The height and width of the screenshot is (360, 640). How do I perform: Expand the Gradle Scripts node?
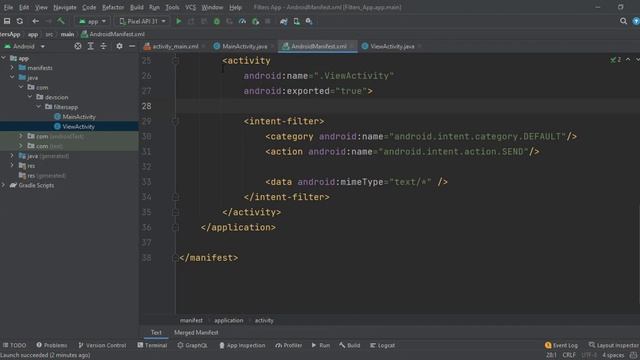[x=4, y=185]
